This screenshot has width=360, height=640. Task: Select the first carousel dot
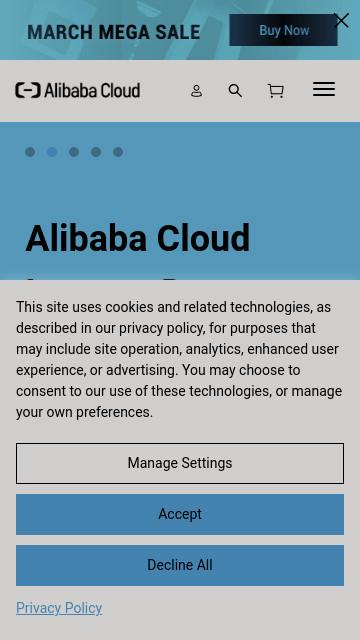(30, 152)
